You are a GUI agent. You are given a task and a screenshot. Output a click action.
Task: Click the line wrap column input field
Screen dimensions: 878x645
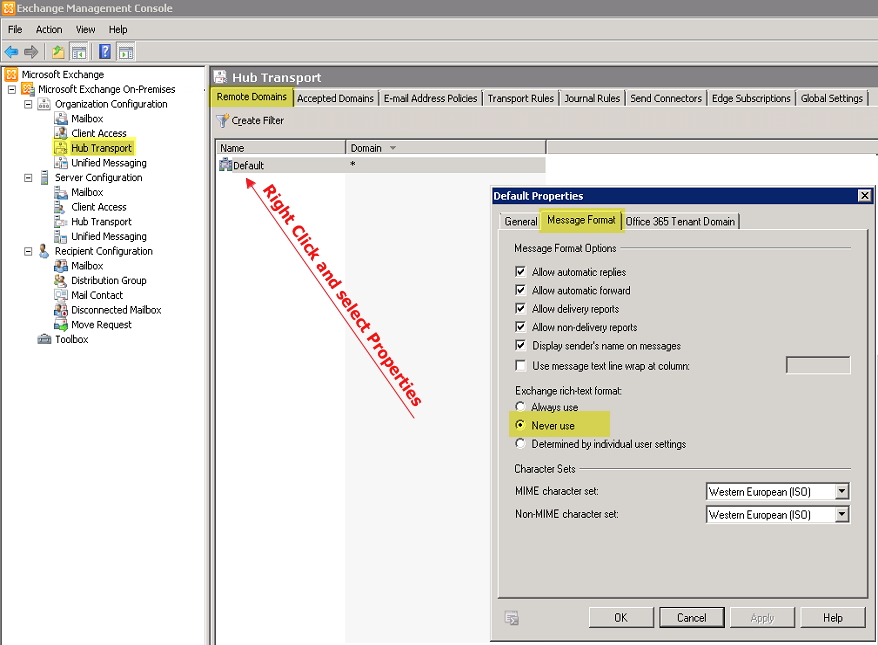(x=818, y=365)
